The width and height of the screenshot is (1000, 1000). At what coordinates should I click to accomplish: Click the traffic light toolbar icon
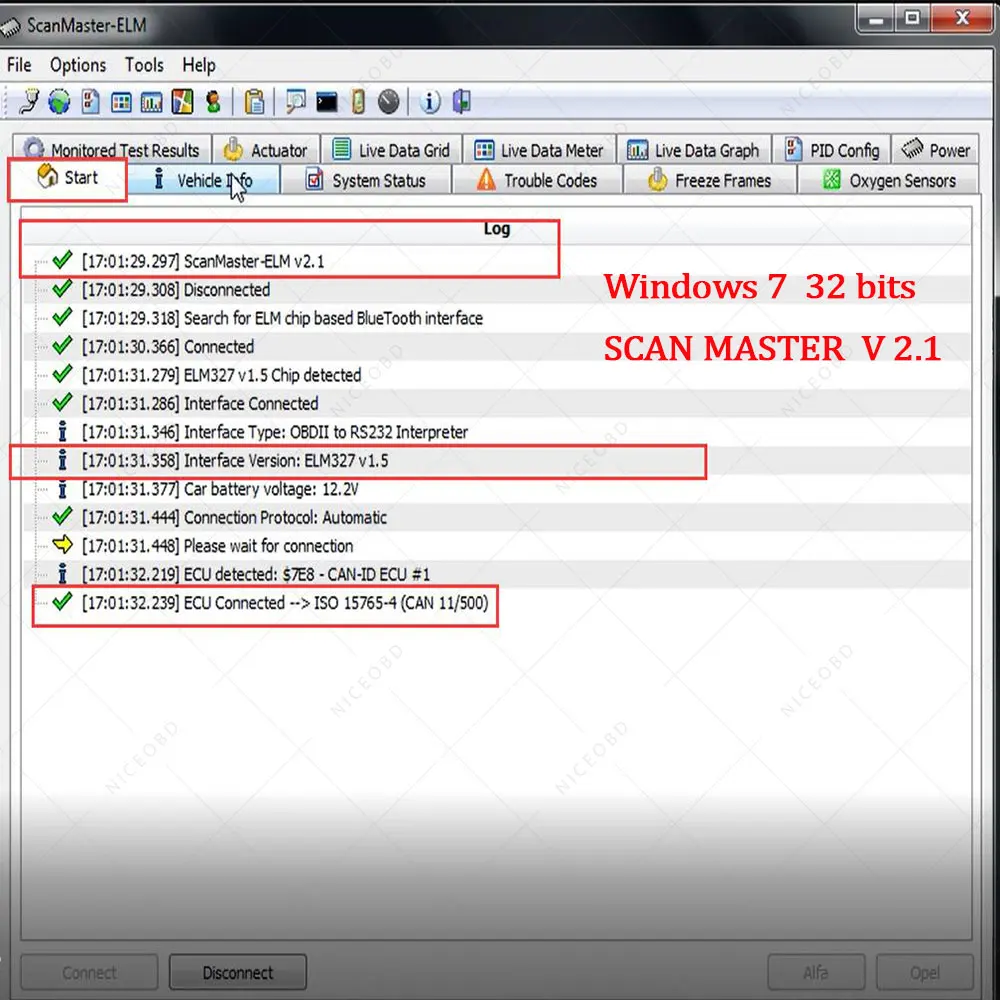[214, 101]
